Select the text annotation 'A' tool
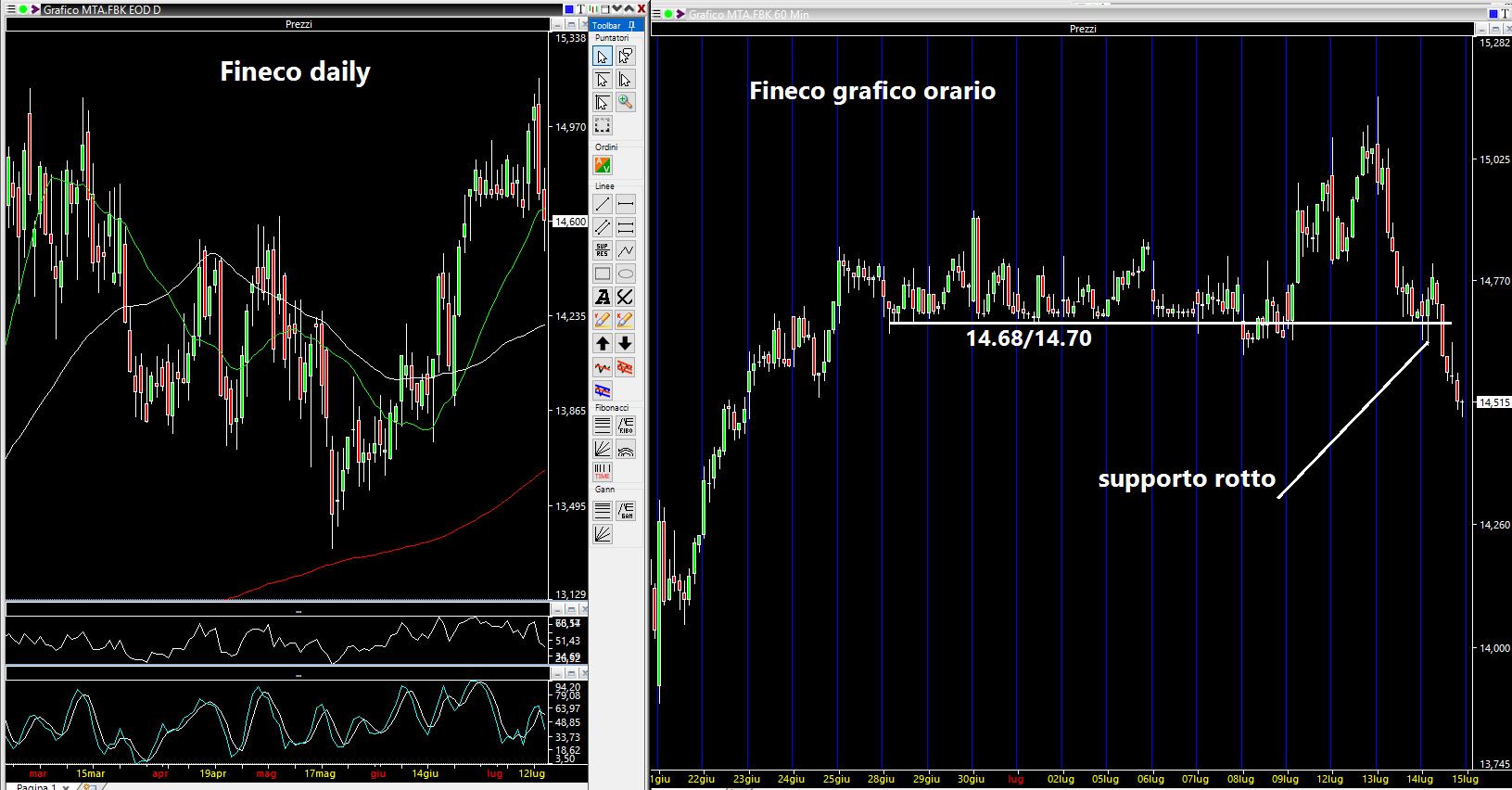This screenshot has height=790, width=1512. pos(603,297)
